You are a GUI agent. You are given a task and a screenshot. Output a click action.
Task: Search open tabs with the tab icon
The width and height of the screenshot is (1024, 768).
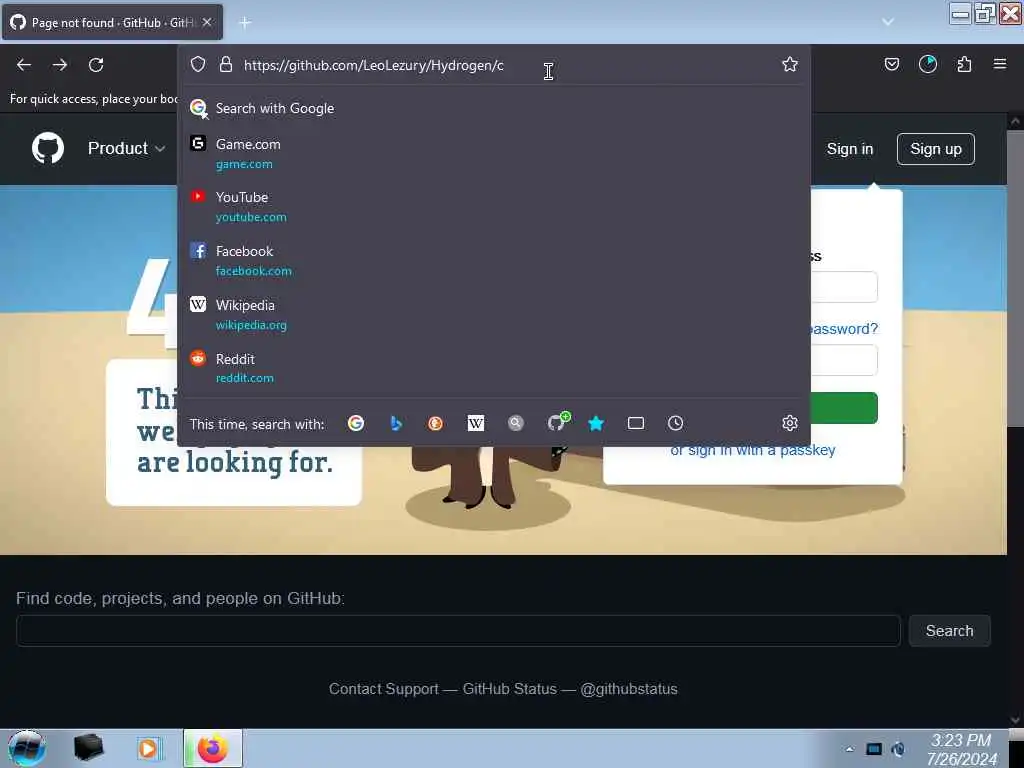tap(635, 423)
